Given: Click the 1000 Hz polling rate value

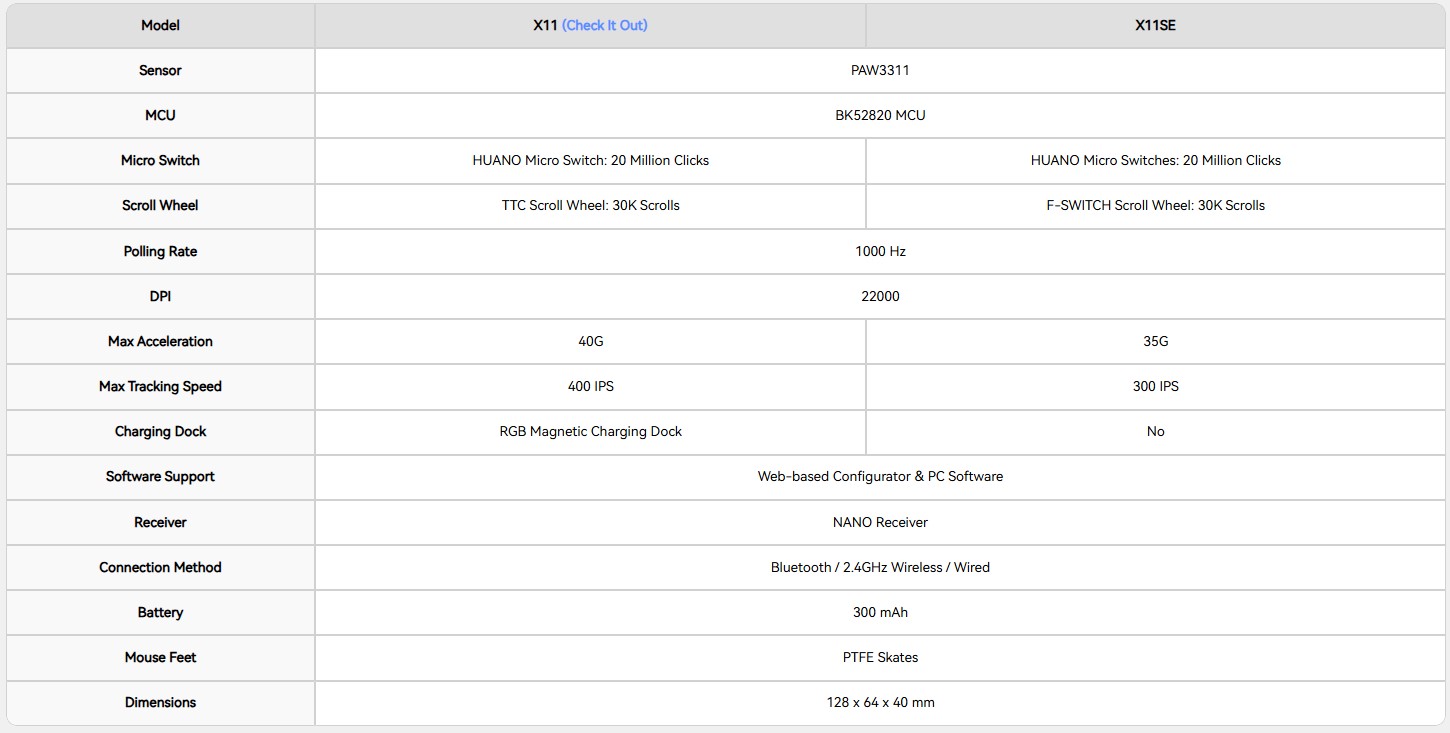Looking at the screenshot, I should [x=880, y=251].
